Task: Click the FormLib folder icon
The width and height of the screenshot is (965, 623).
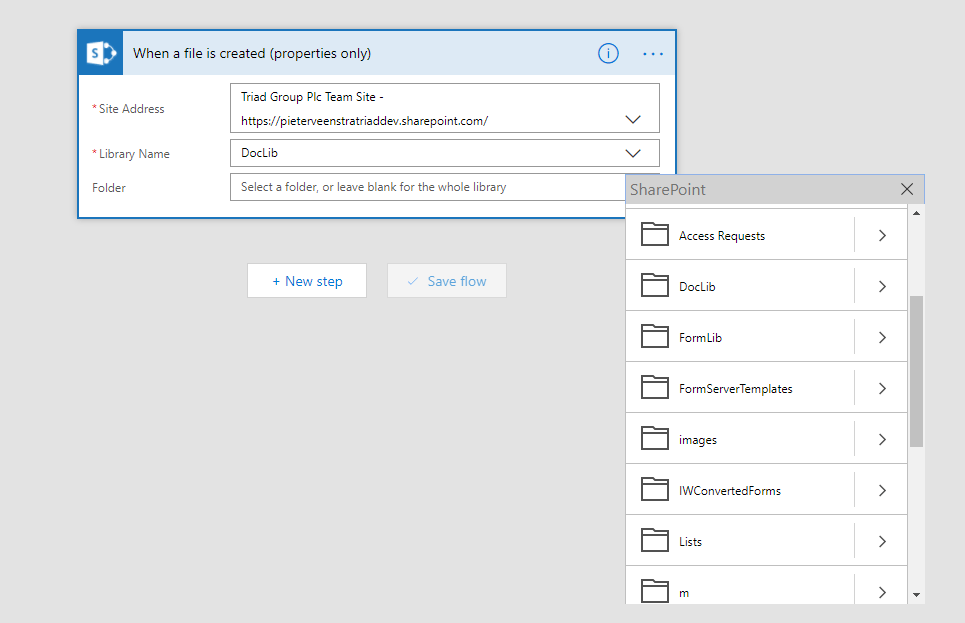Action: pos(654,336)
